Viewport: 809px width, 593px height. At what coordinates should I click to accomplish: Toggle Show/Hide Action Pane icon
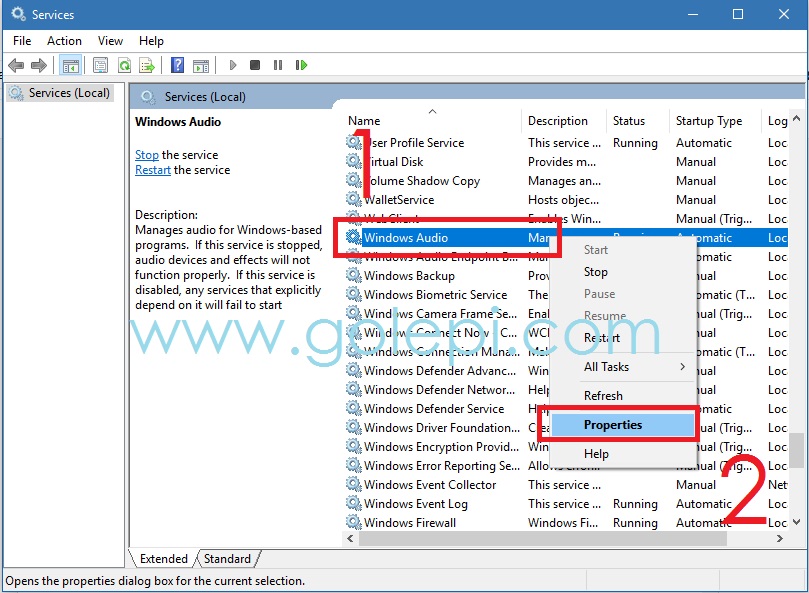(x=201, y=66)
